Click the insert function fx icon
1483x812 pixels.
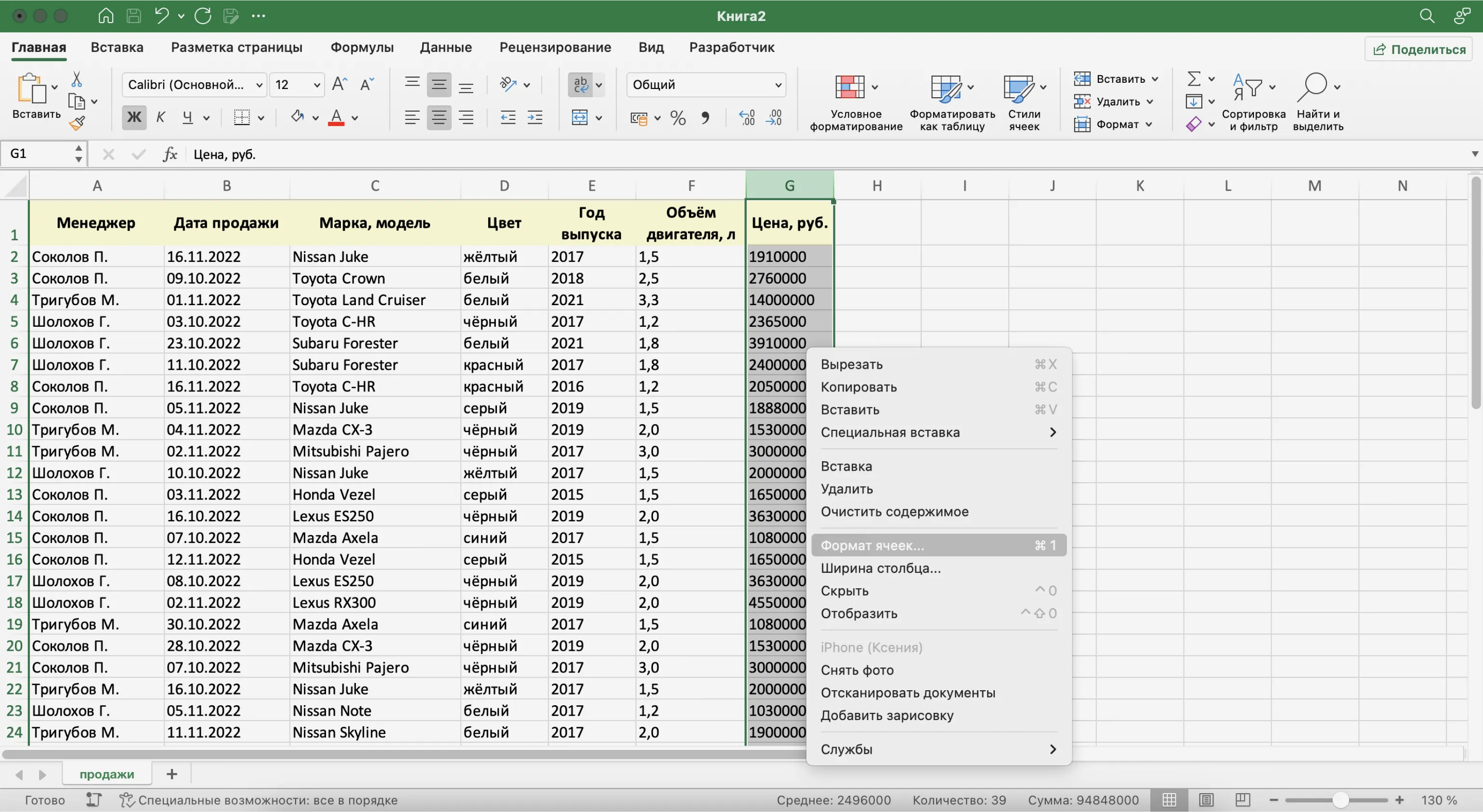click(170, 154)
